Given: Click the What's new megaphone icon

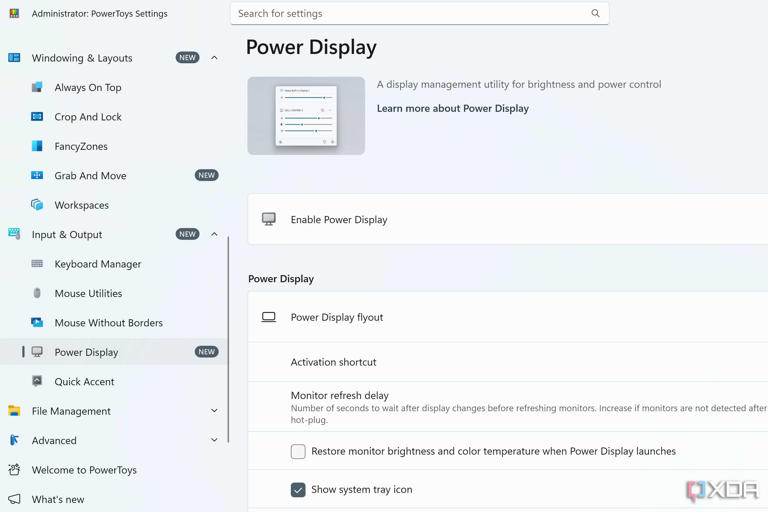Looking at the screenshot, I should [x=14, y=499].
